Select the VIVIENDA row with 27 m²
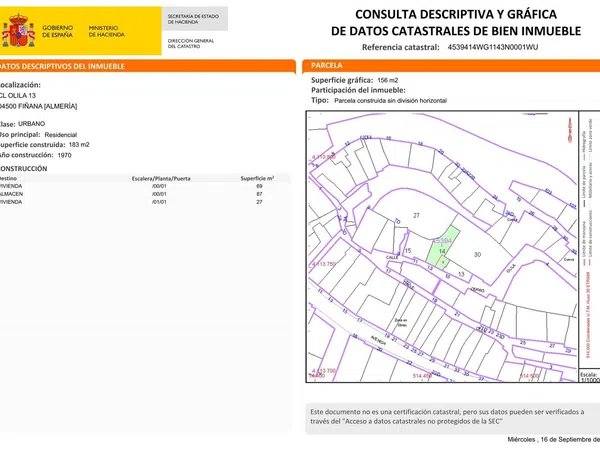 (x=145, y=202)
